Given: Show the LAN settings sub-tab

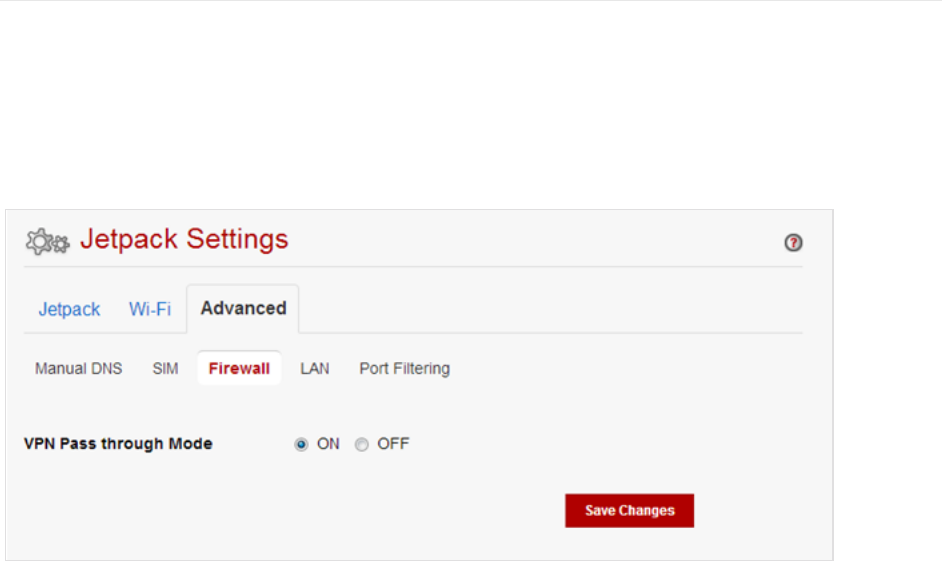Looking at the screenshot, I should 315,369.
